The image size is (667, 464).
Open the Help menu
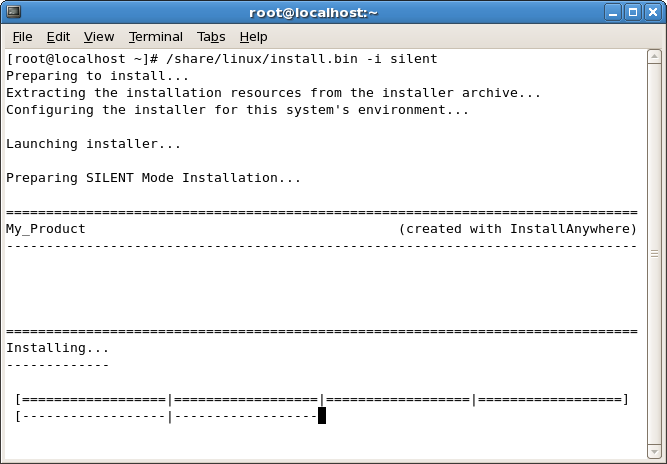click(x=254, y=37)
